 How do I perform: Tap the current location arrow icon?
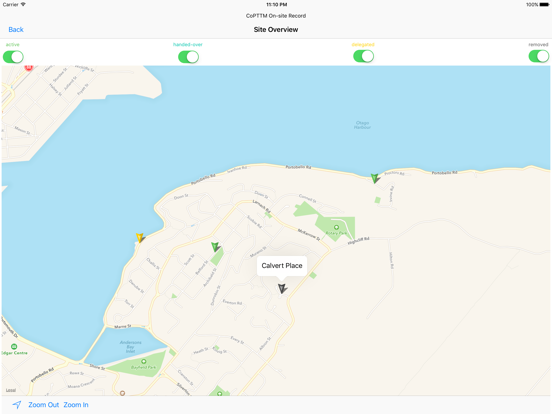17,405
